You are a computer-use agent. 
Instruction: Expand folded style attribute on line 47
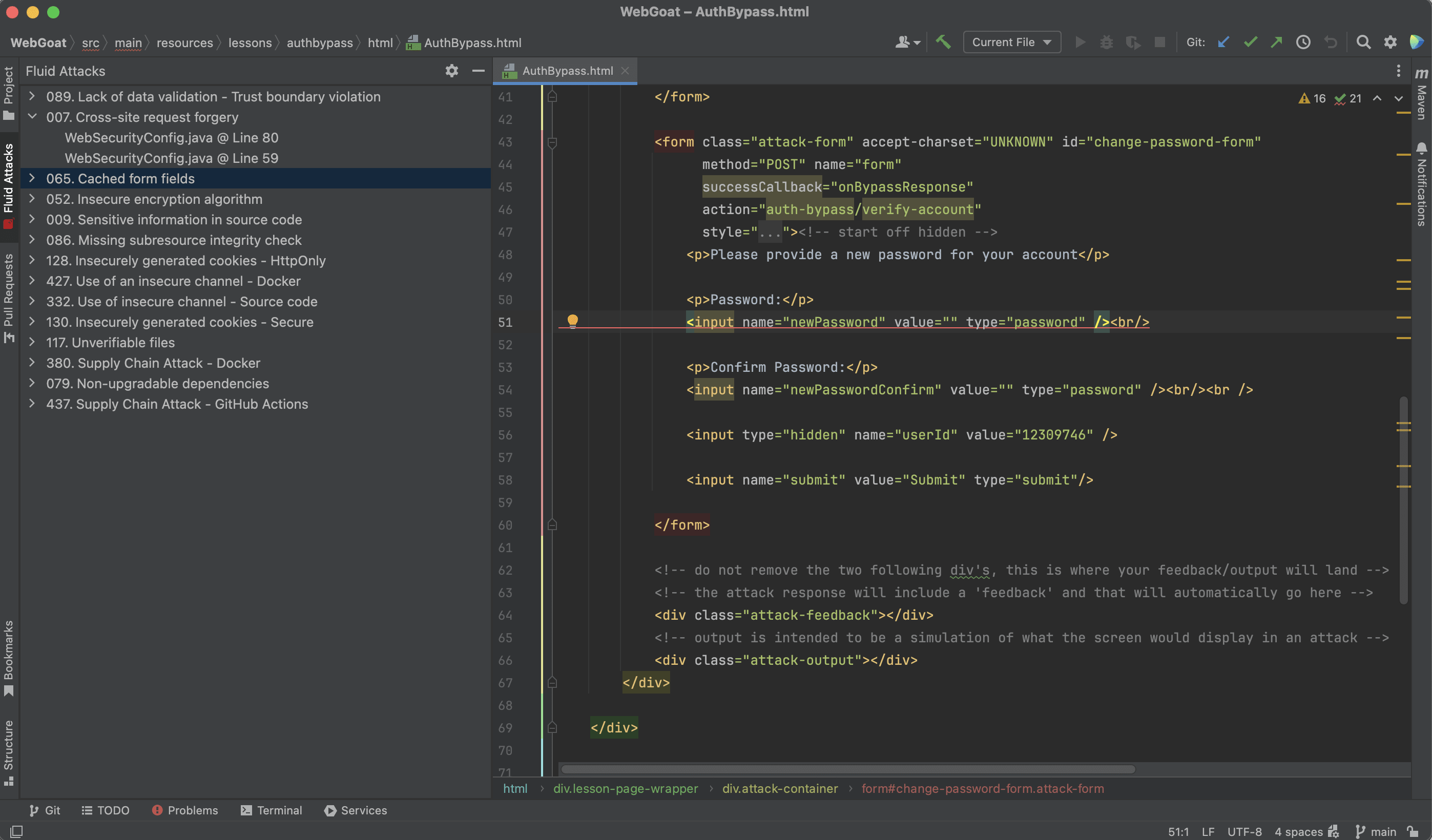(x=770, y=233)
